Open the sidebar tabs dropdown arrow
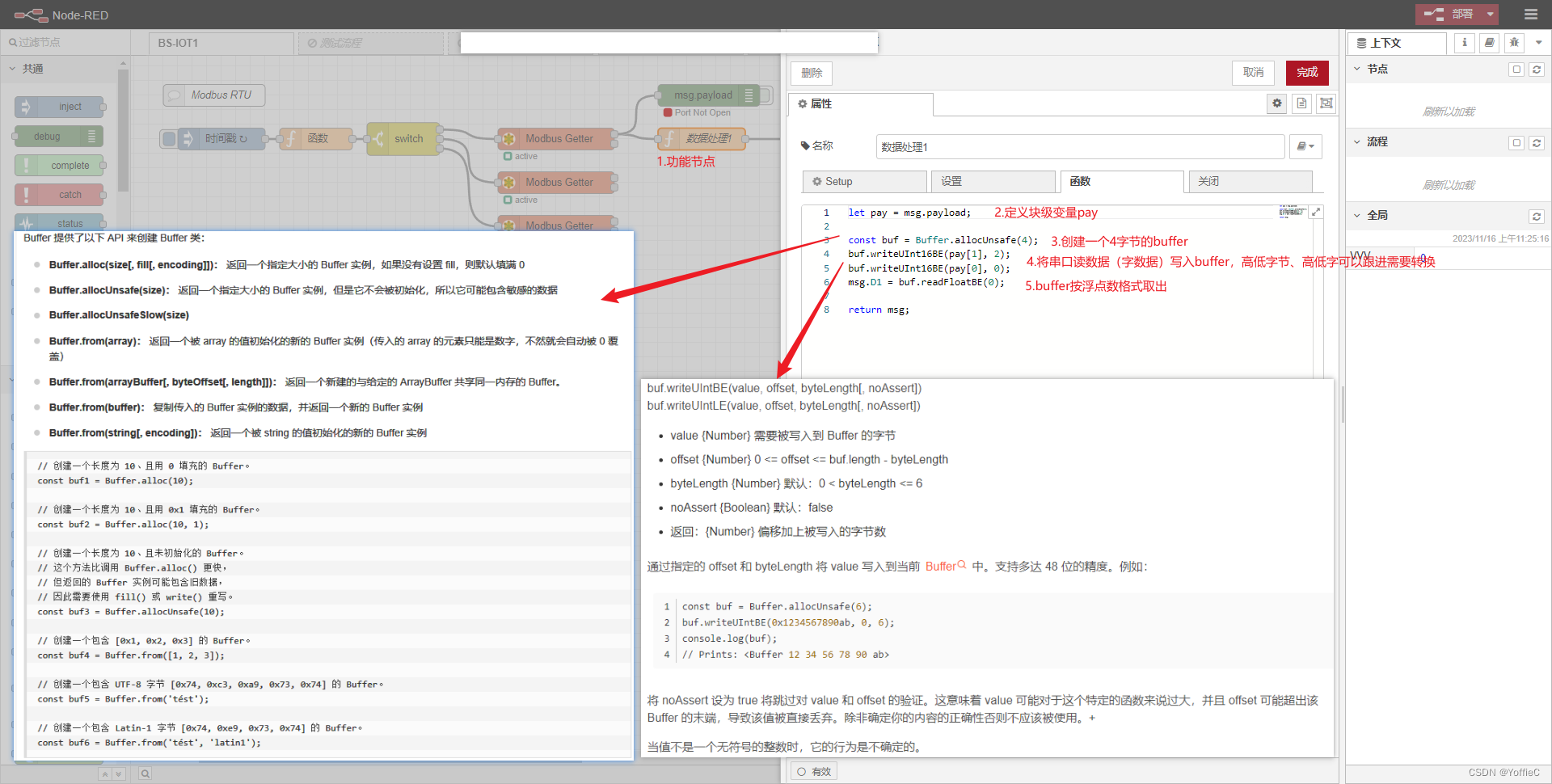 [1538, 43]
